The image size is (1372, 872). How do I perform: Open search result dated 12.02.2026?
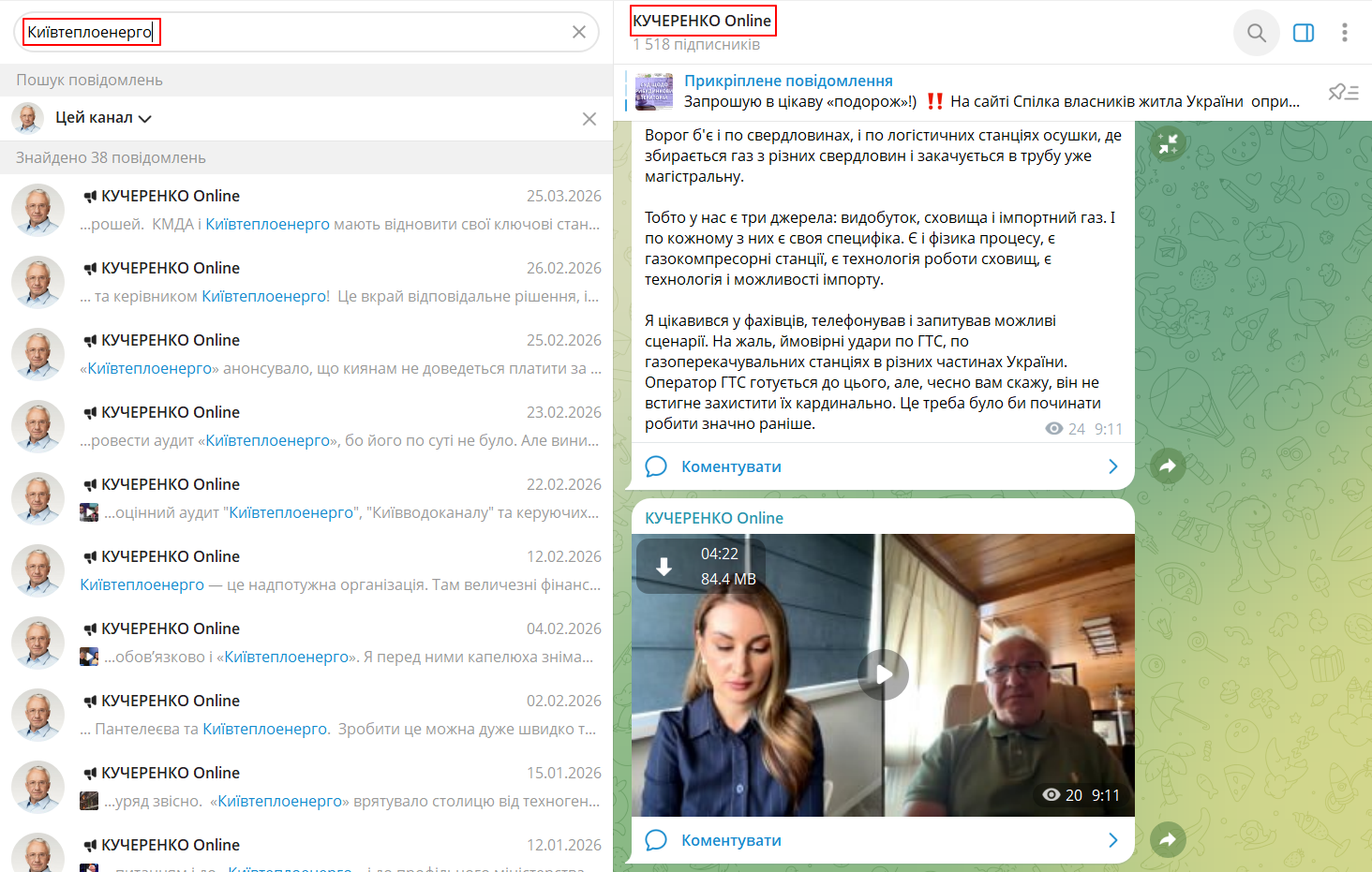[x=306, y=570]
